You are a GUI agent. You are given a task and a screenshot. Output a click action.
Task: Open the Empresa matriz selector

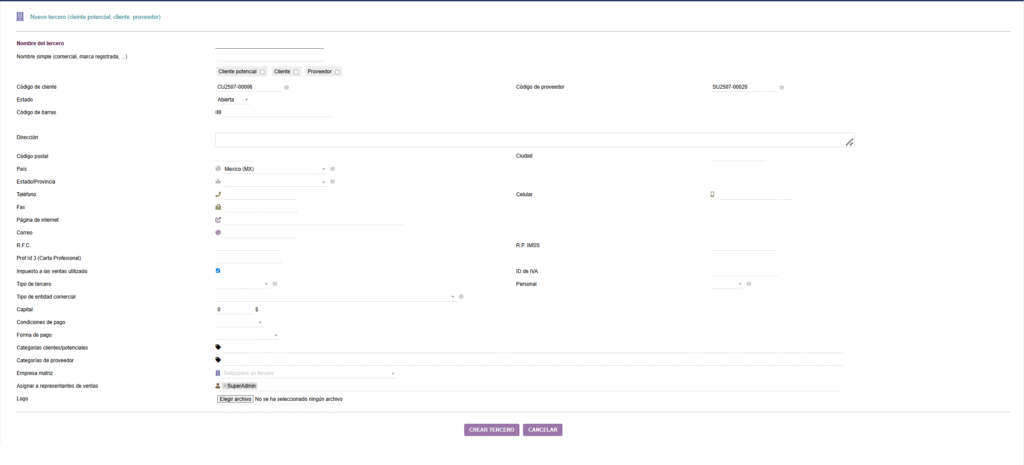point(306,373)
